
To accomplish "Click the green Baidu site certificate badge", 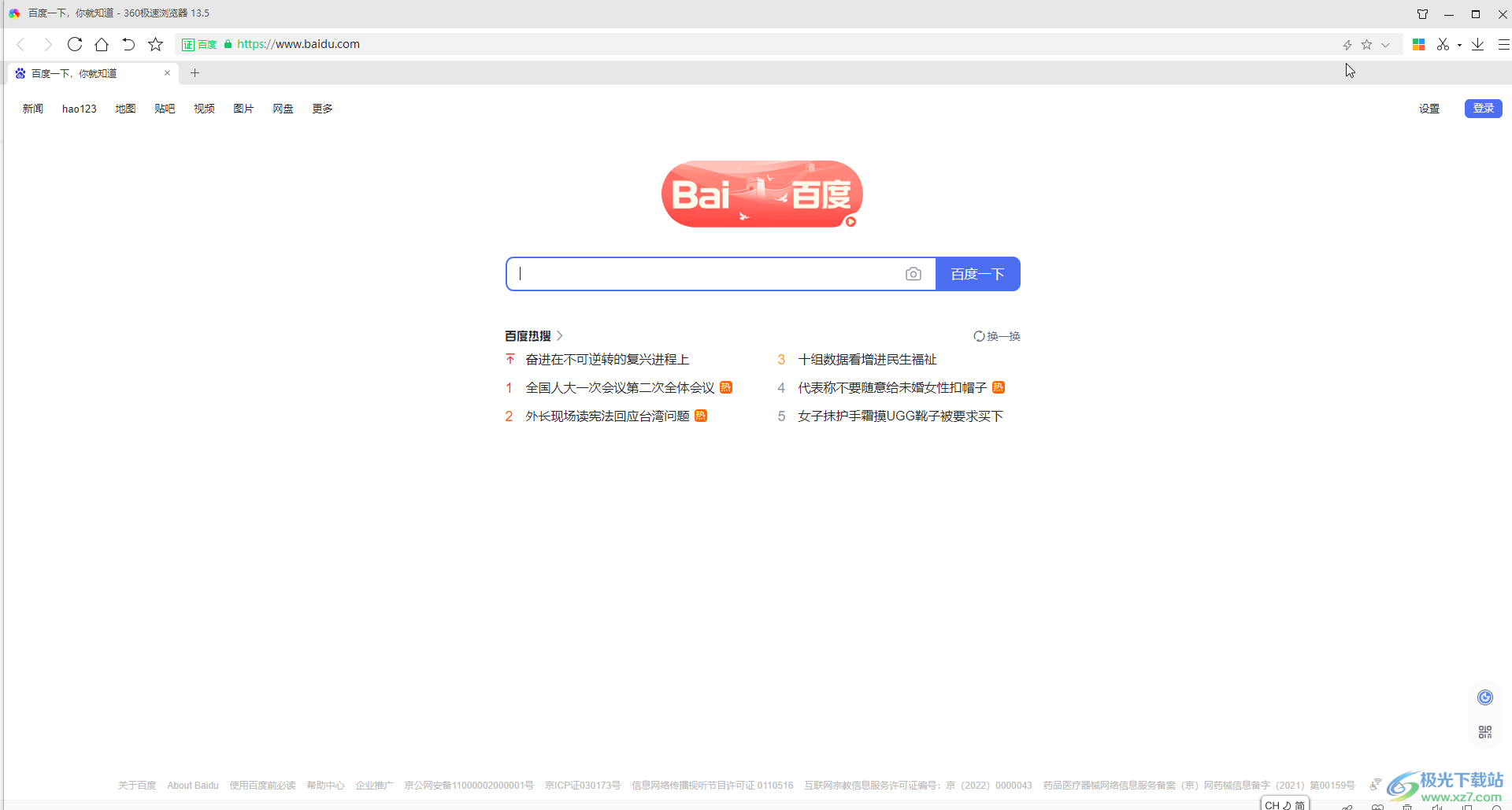I will pos(199,45).
